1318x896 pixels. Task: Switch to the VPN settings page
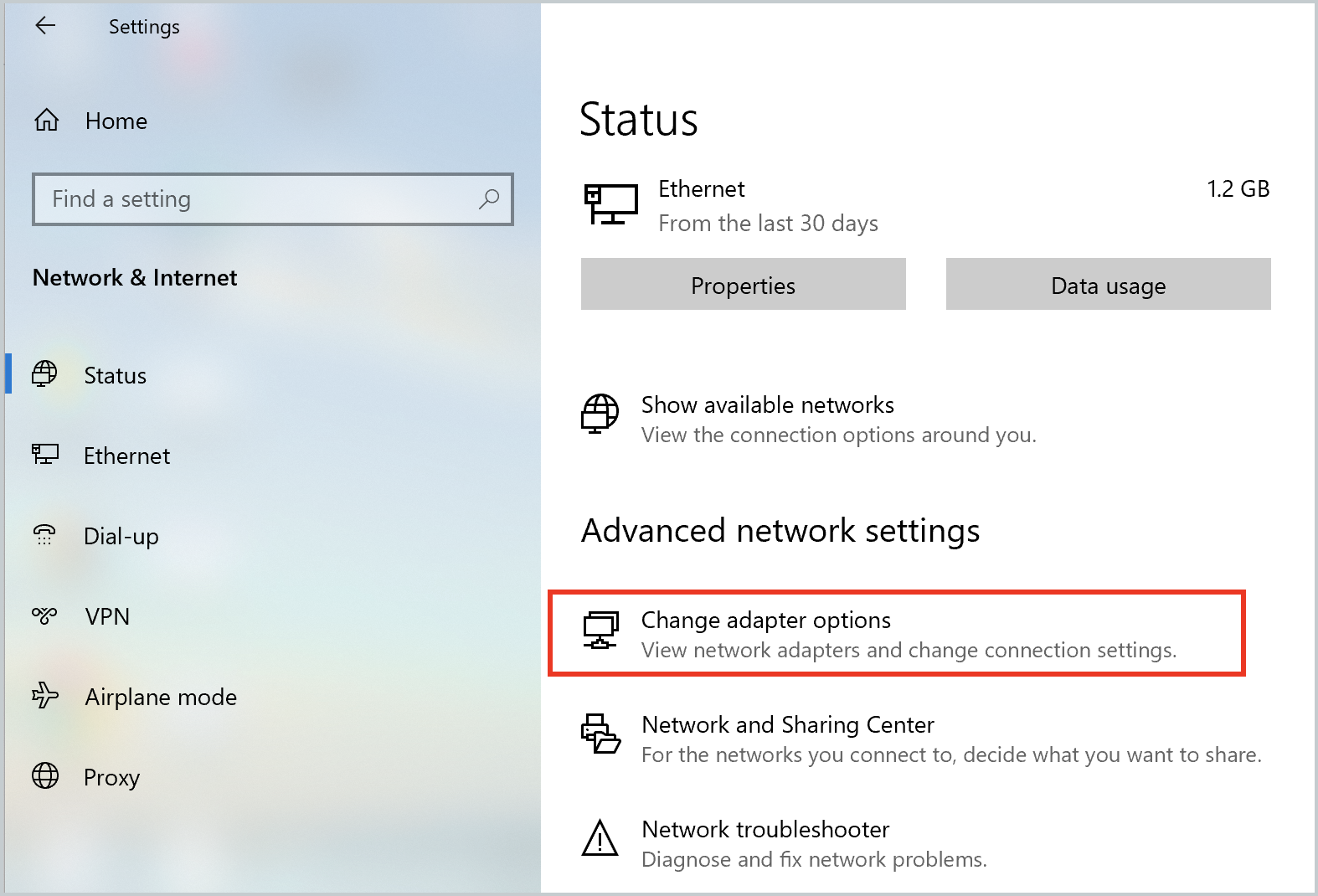[107, 616]
